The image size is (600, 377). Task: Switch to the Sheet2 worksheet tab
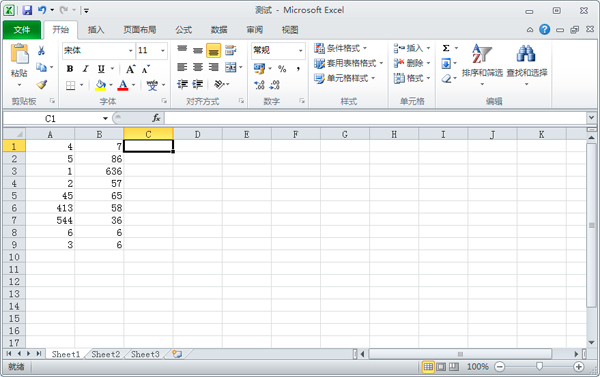[x=106, y=354]
